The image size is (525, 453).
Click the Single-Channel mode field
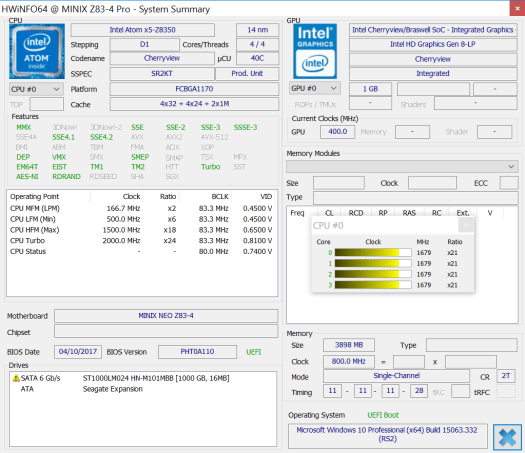pos(396,376)
